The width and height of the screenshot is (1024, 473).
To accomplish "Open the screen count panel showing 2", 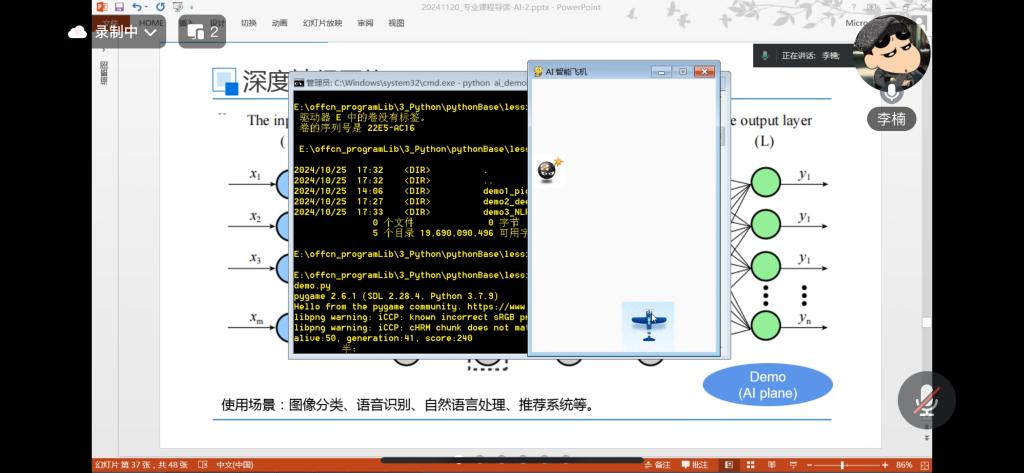I will pos(203,32).
